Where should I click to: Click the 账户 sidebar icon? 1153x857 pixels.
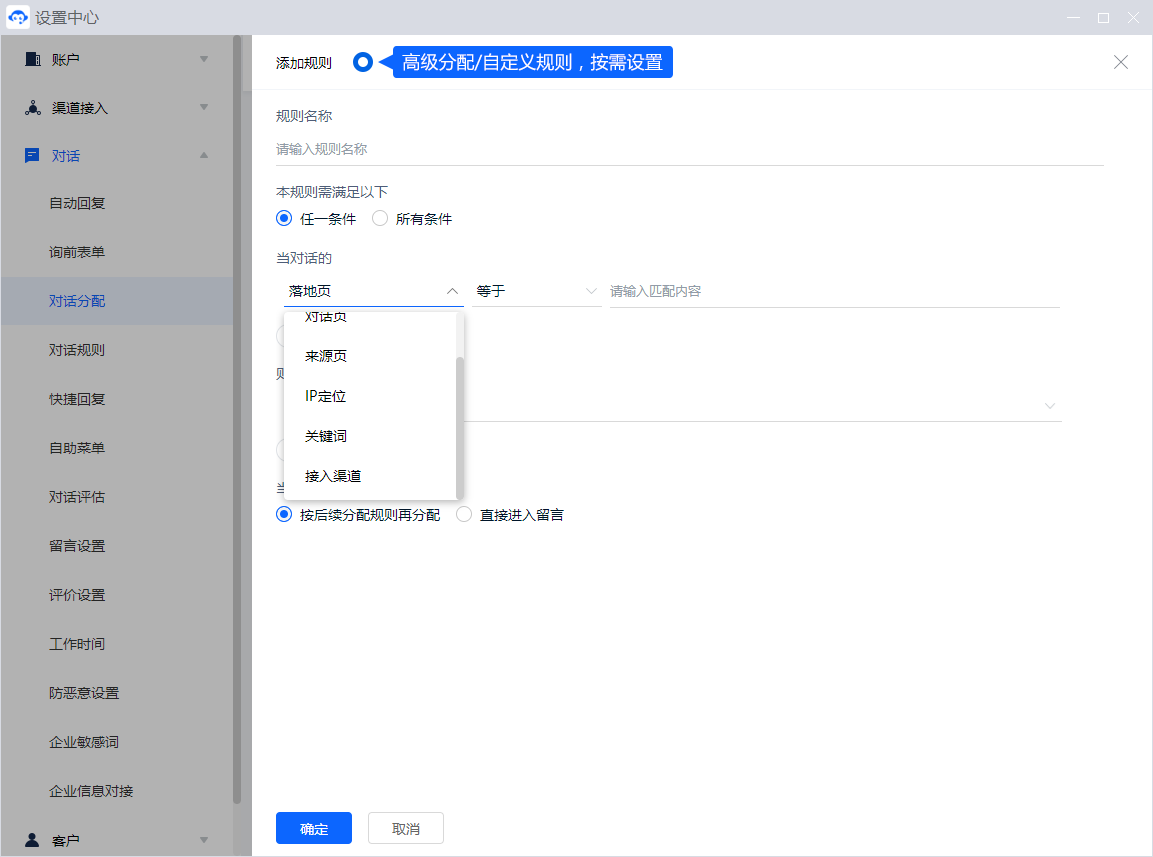[x=32, y=59]
